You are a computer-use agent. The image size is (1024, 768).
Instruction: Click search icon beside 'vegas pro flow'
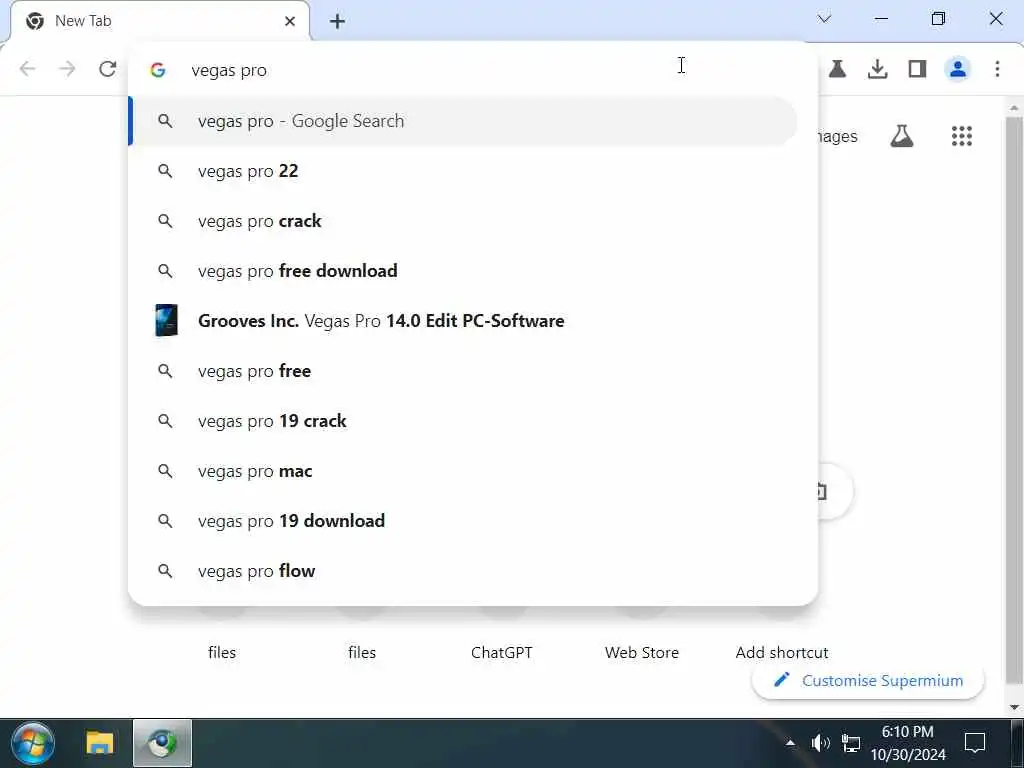tap(165, 571)
